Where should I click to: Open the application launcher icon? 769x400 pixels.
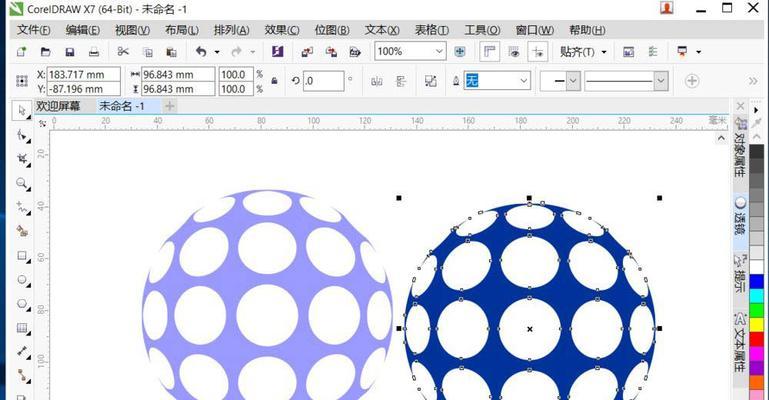click(x=682, y=51)
